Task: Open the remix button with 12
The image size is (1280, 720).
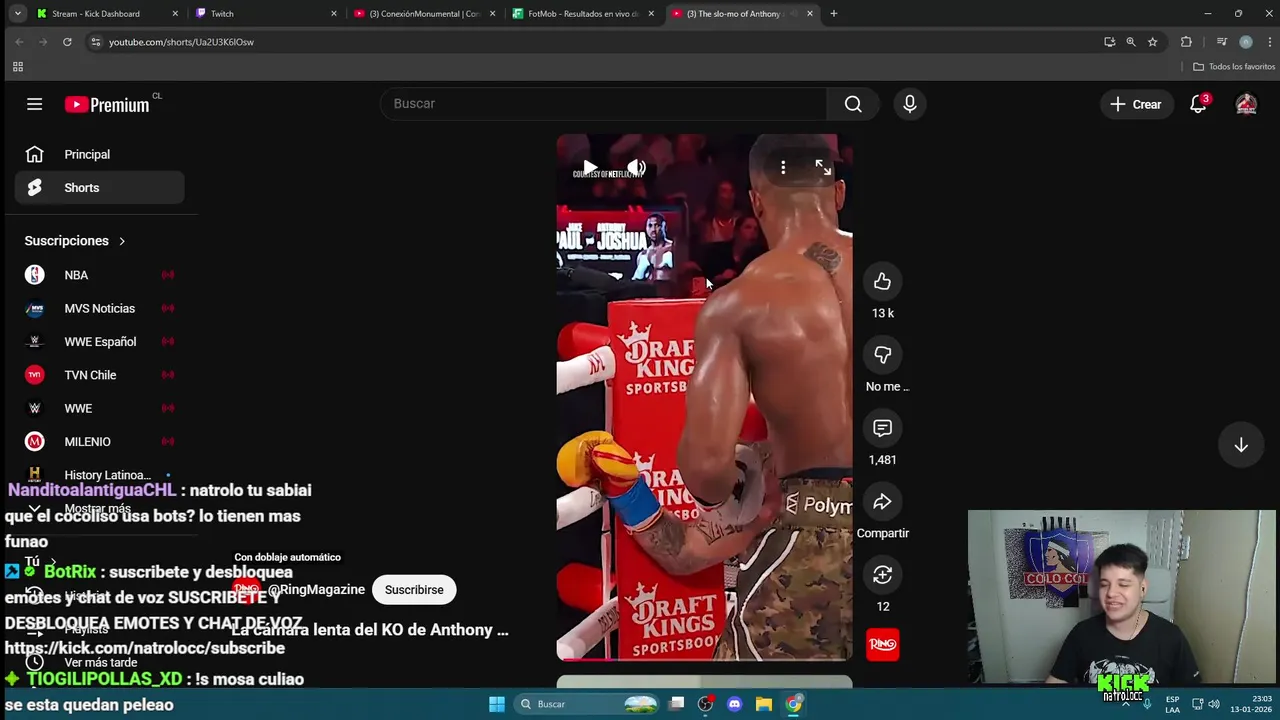Action: (882, 575)
